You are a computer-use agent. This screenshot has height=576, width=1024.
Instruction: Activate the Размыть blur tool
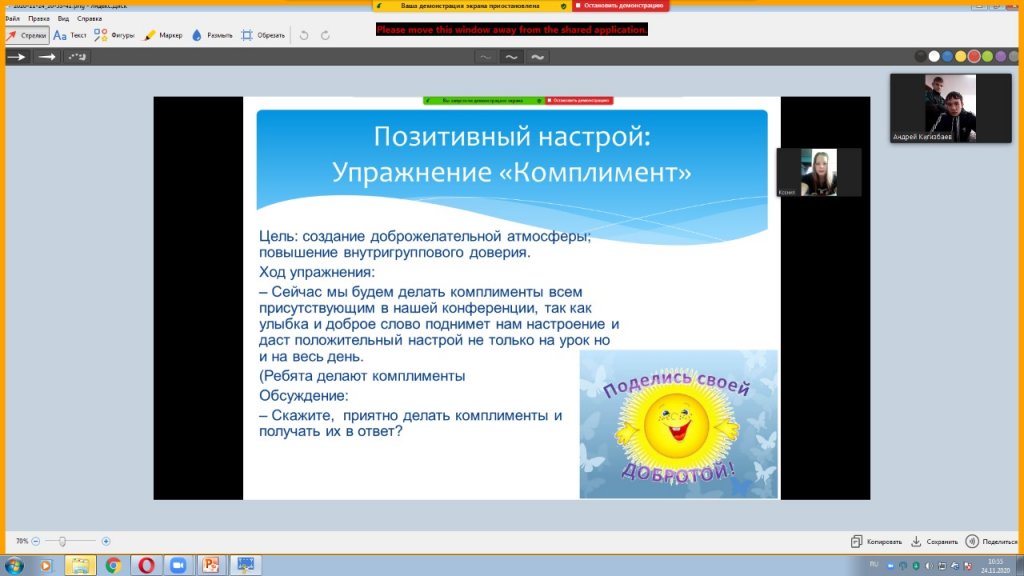point(212,35)
